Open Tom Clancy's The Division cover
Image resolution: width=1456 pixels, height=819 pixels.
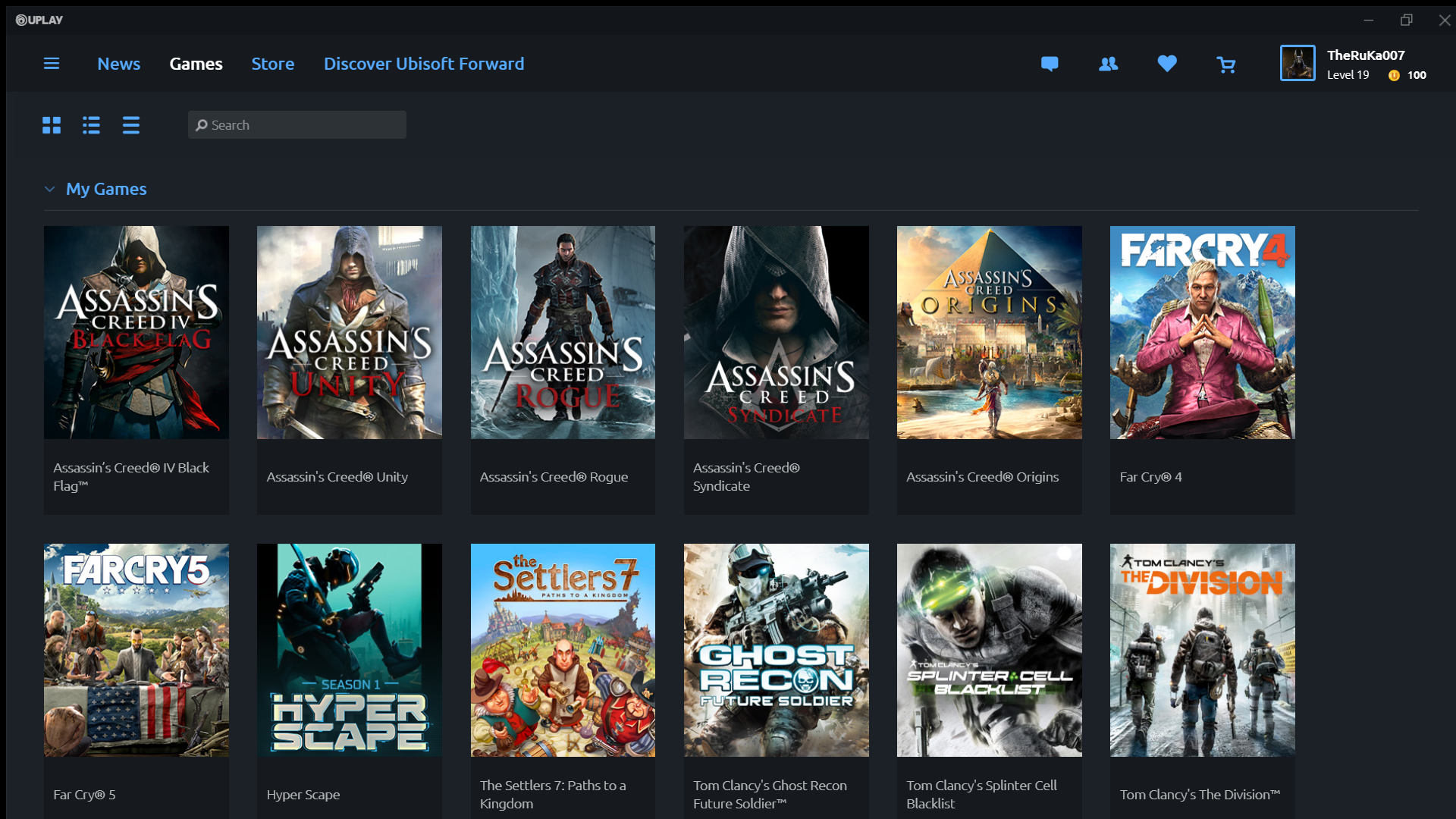[x=1203, y=650]
